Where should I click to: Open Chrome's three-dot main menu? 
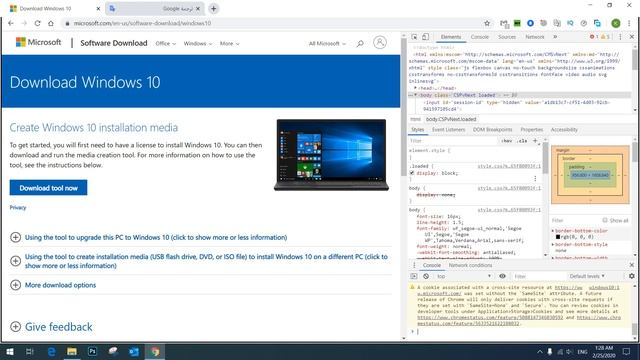[629, 23]
